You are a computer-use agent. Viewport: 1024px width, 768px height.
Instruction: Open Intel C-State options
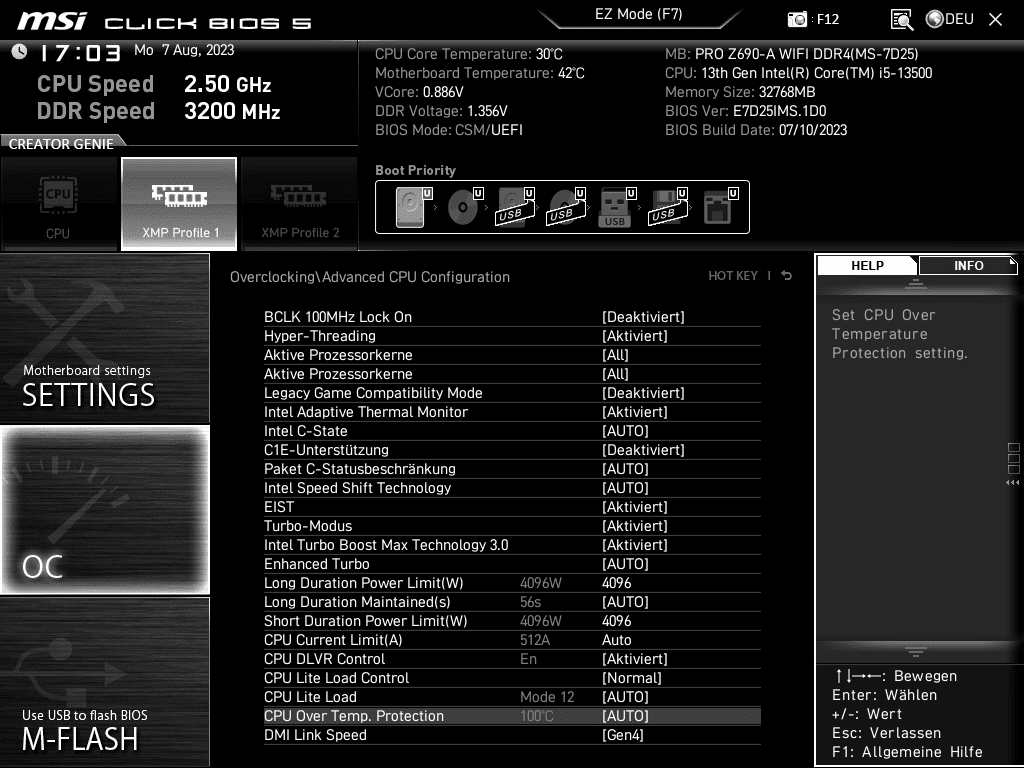(x=512, y=430)
